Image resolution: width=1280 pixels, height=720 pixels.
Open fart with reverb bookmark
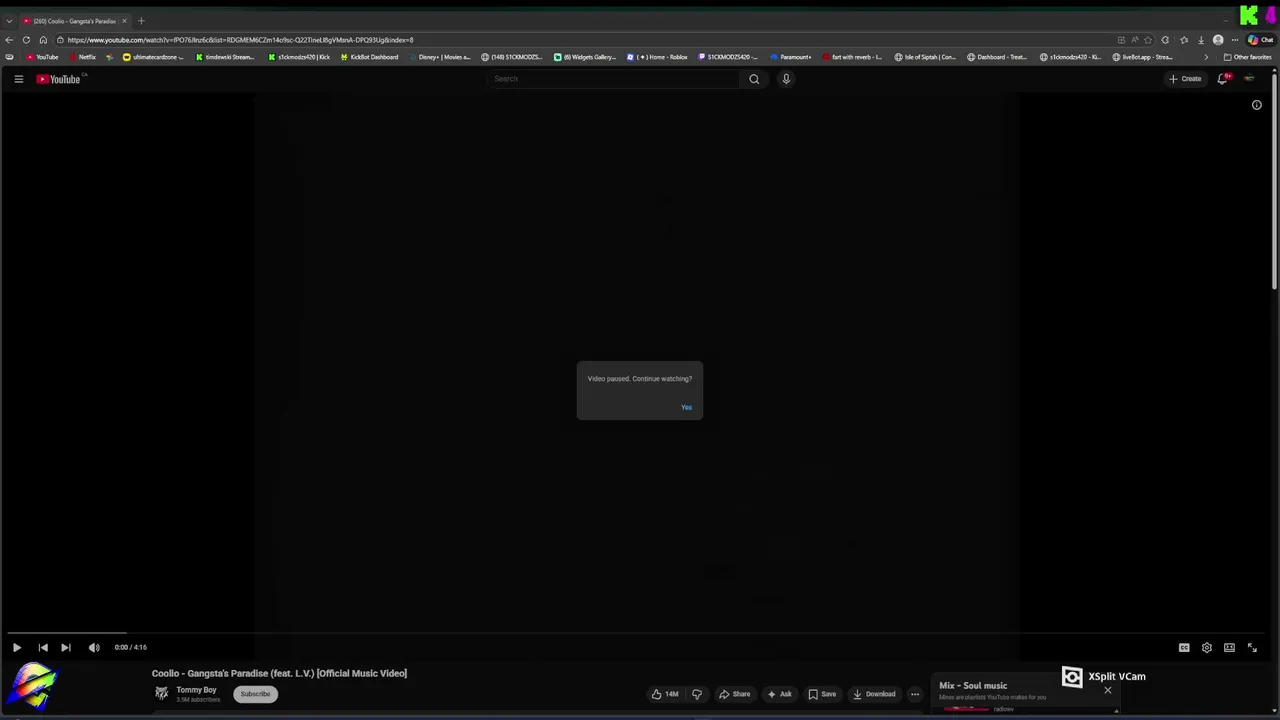[852, 57]
